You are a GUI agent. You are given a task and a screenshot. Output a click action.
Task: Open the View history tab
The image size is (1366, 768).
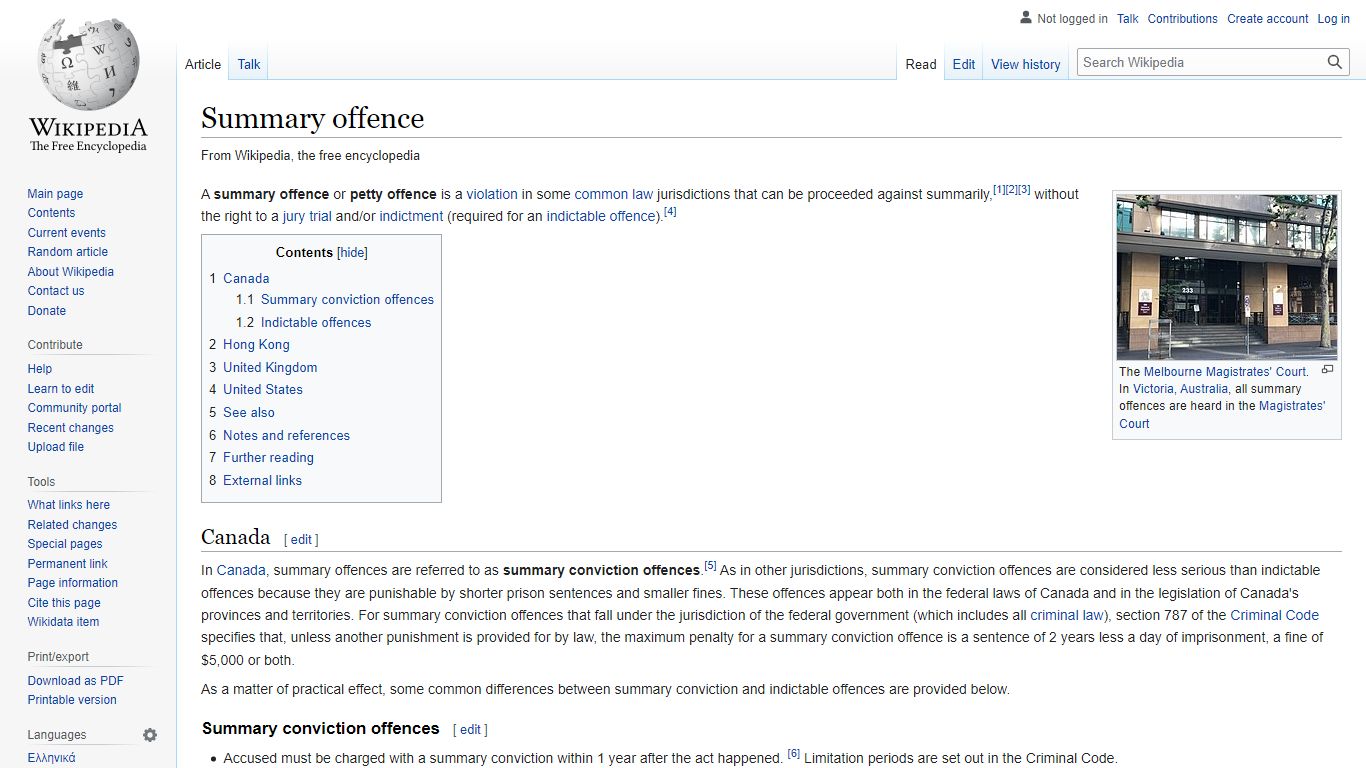(1026, 64)
